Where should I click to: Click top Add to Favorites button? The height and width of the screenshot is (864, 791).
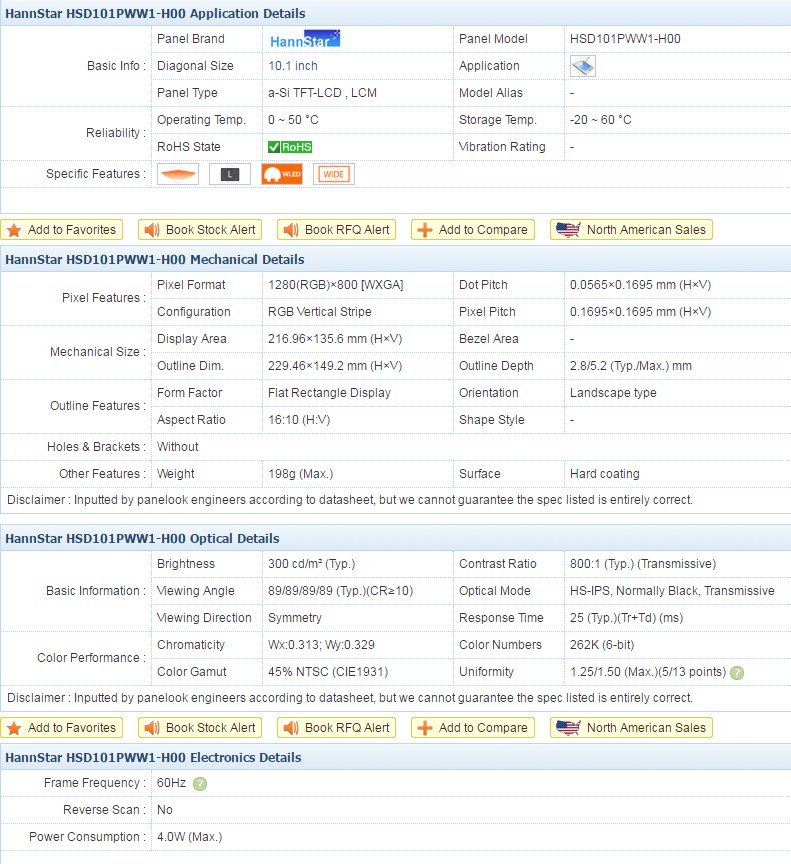(62, 230)
